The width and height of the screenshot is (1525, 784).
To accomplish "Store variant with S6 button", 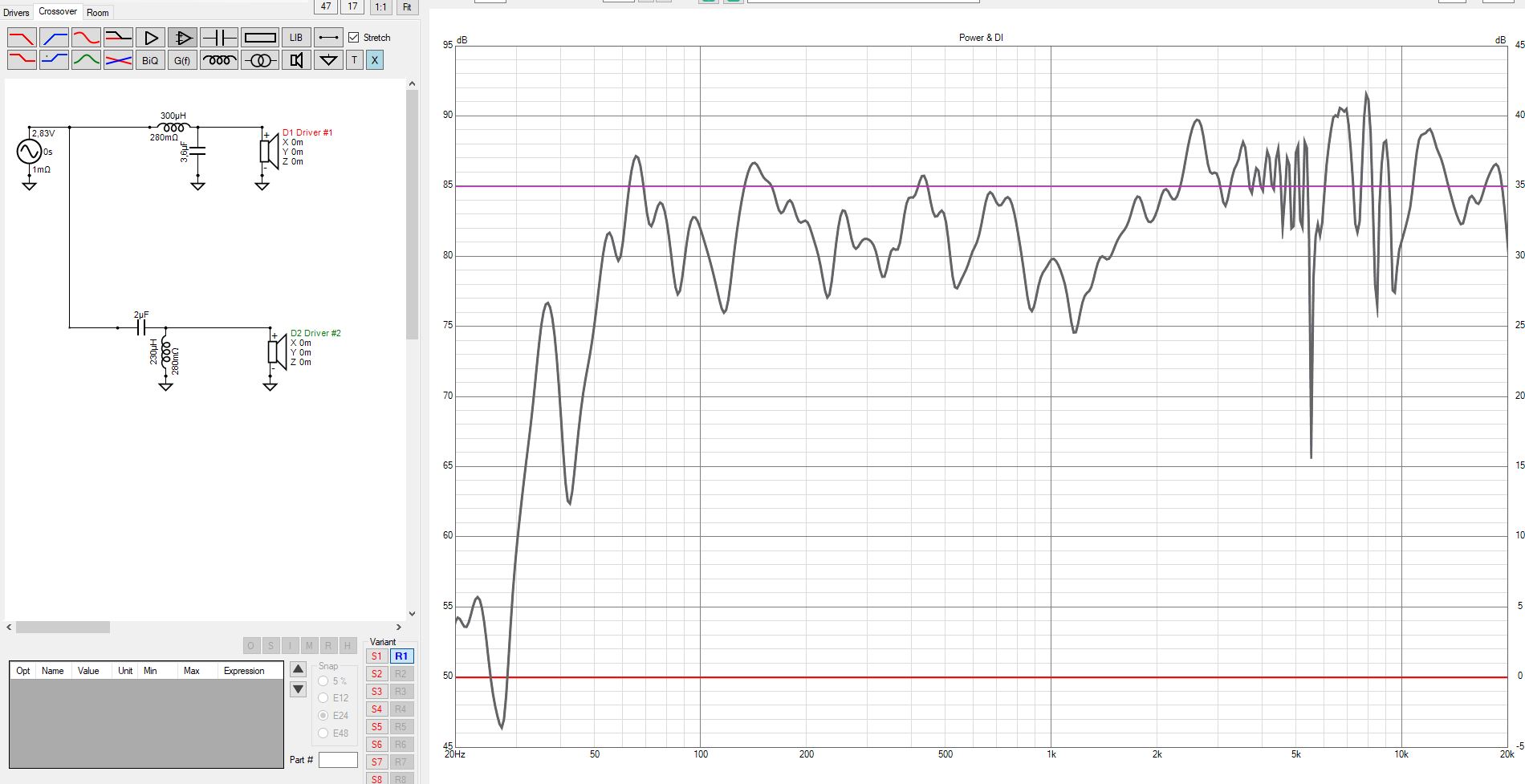I will (x=376, y=745).
